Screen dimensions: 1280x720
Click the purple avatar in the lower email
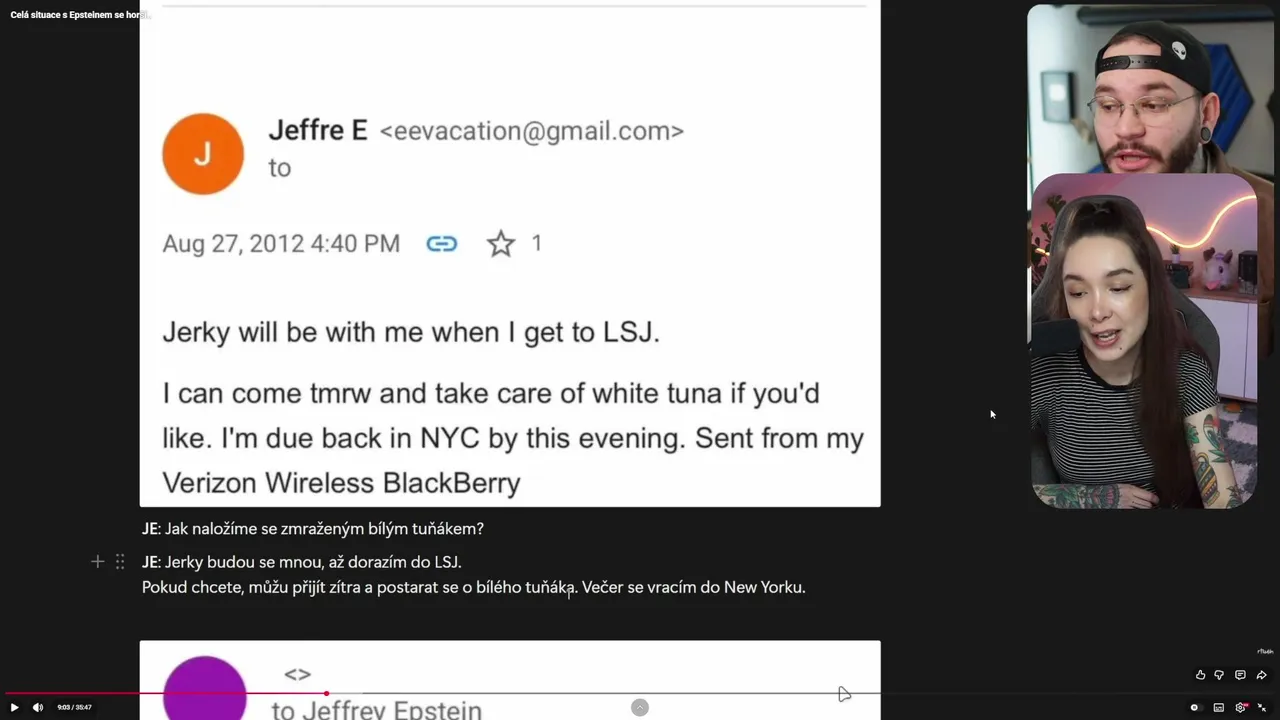point(205,689)
